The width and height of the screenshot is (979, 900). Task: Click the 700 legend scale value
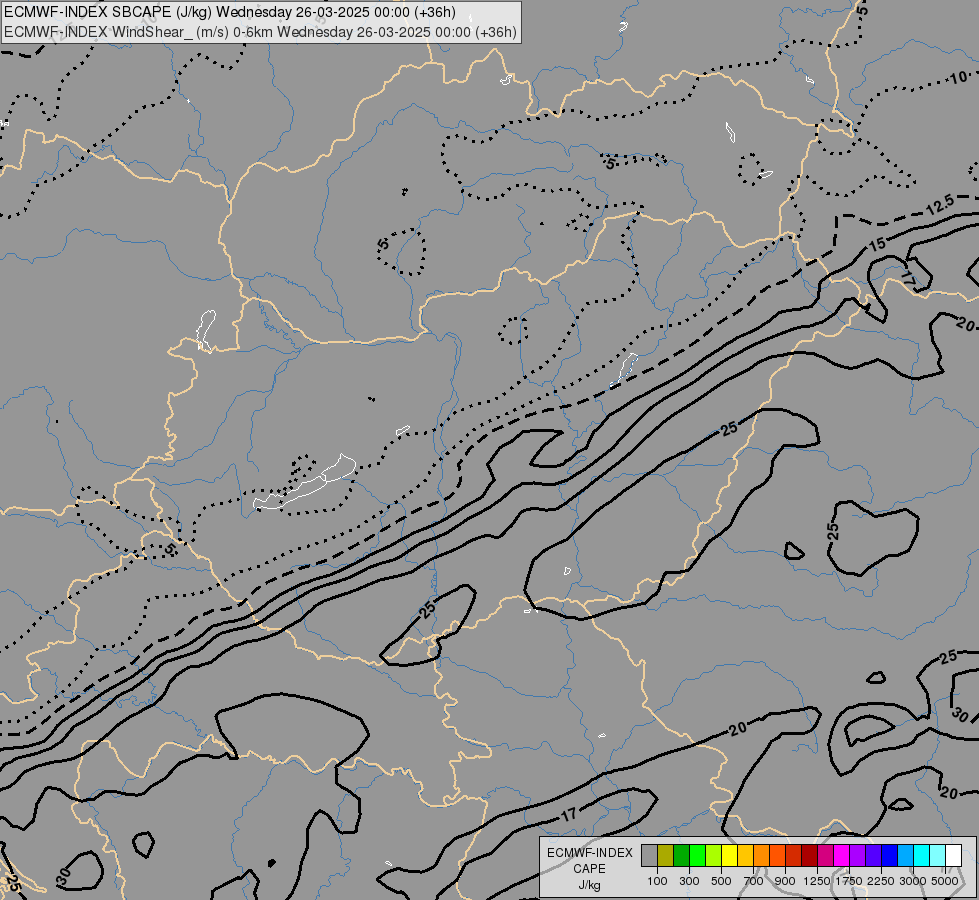754,881
